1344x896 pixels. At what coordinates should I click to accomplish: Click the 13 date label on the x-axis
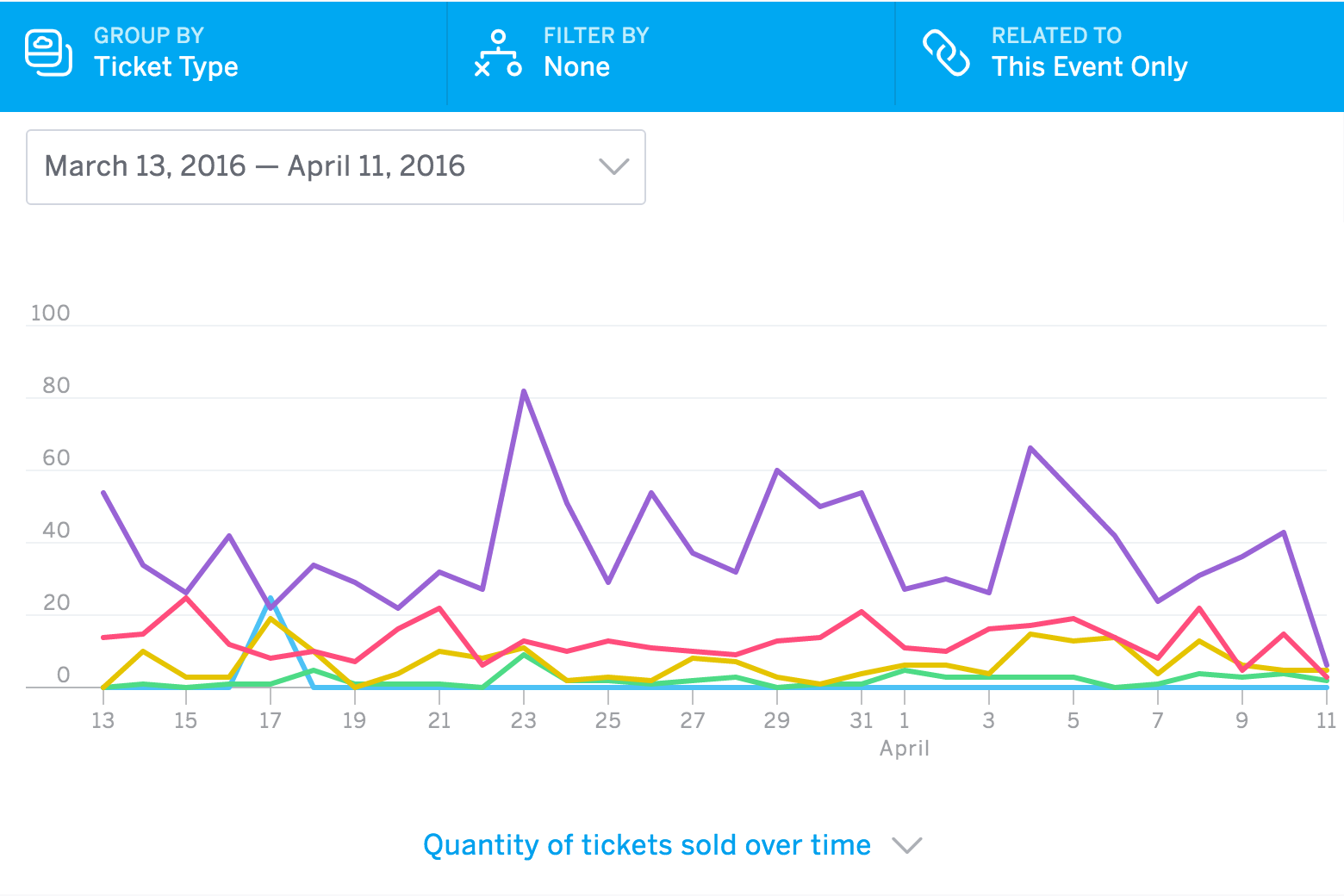coord(103,721)
